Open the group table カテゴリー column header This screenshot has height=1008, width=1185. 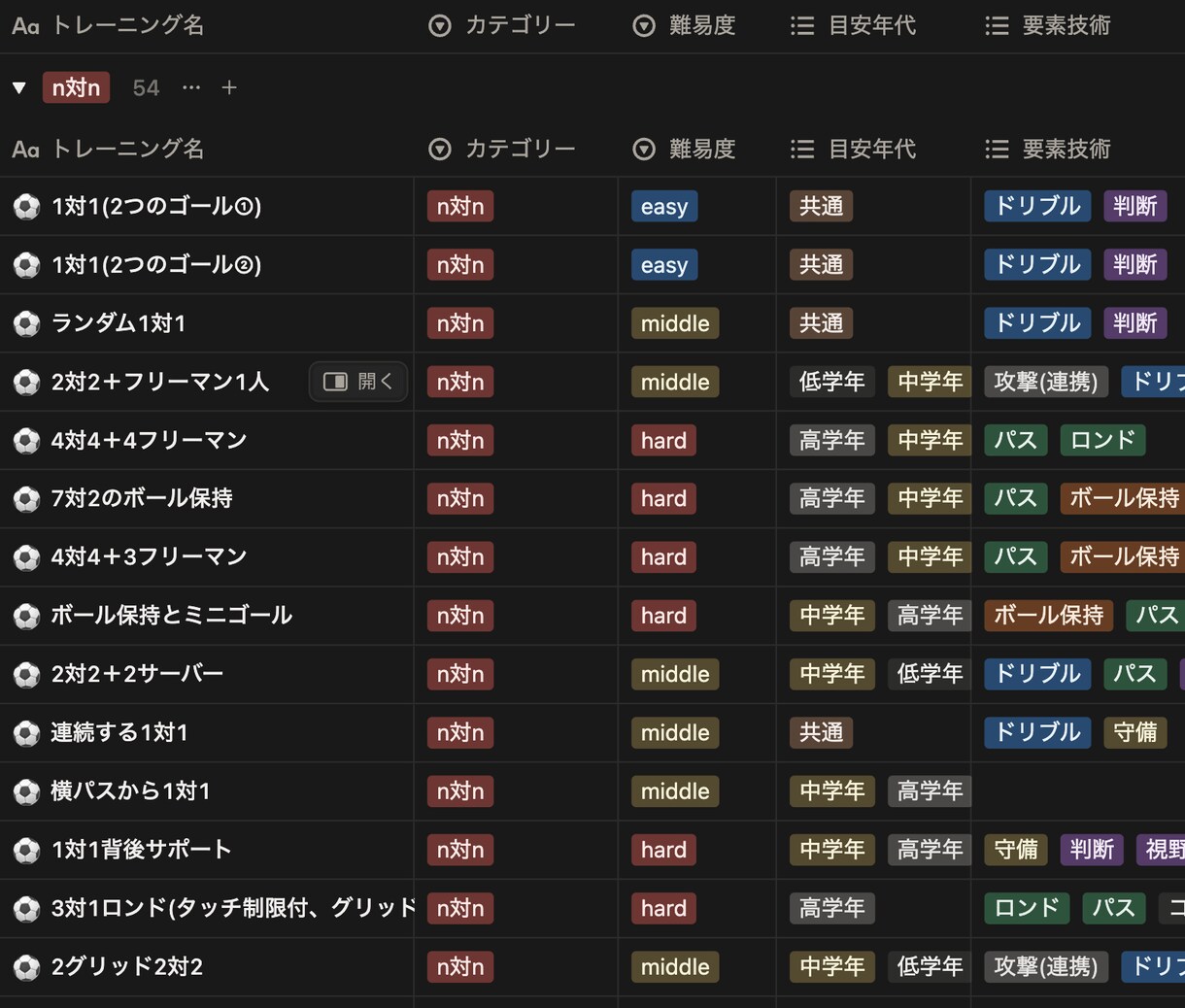click(502, 149)
